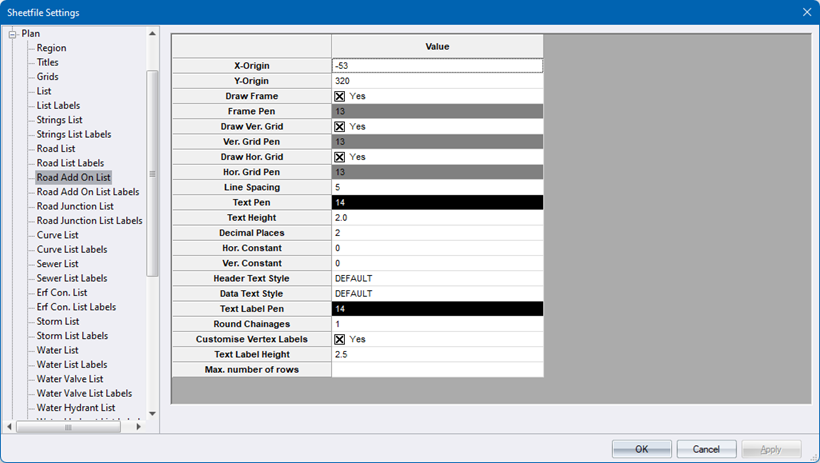Select the Data Text Style value

(438, 294)
